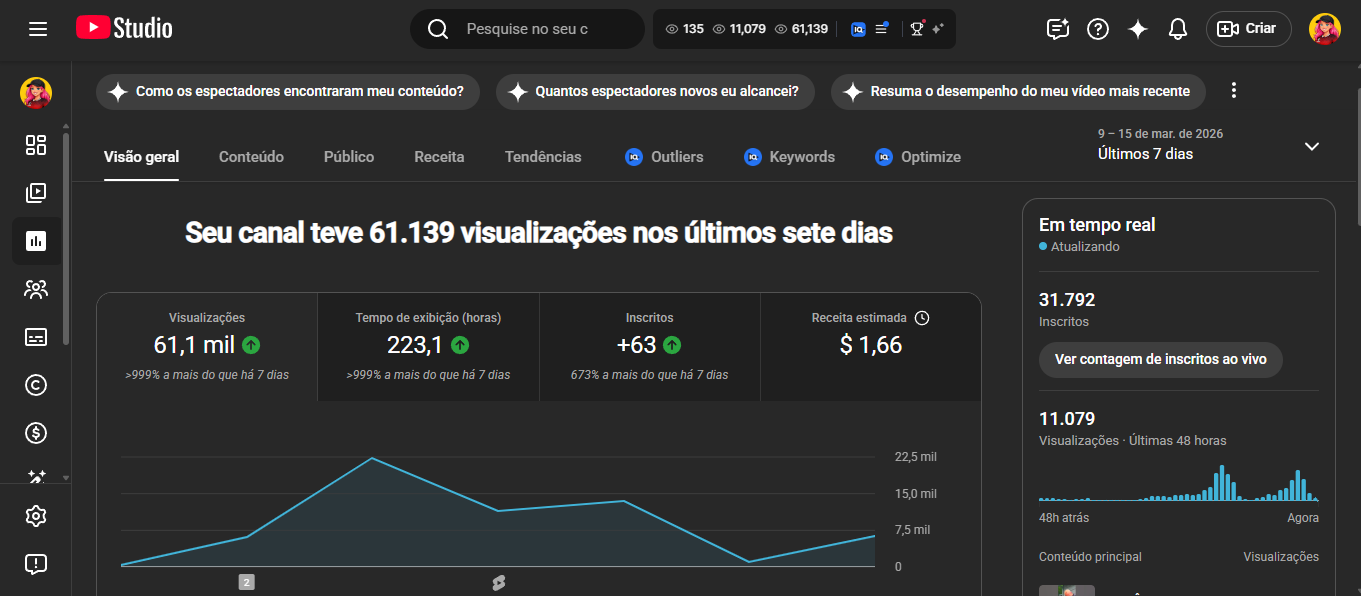Open the Subtitles icon in the sidebar

click(x=36, y=337)
